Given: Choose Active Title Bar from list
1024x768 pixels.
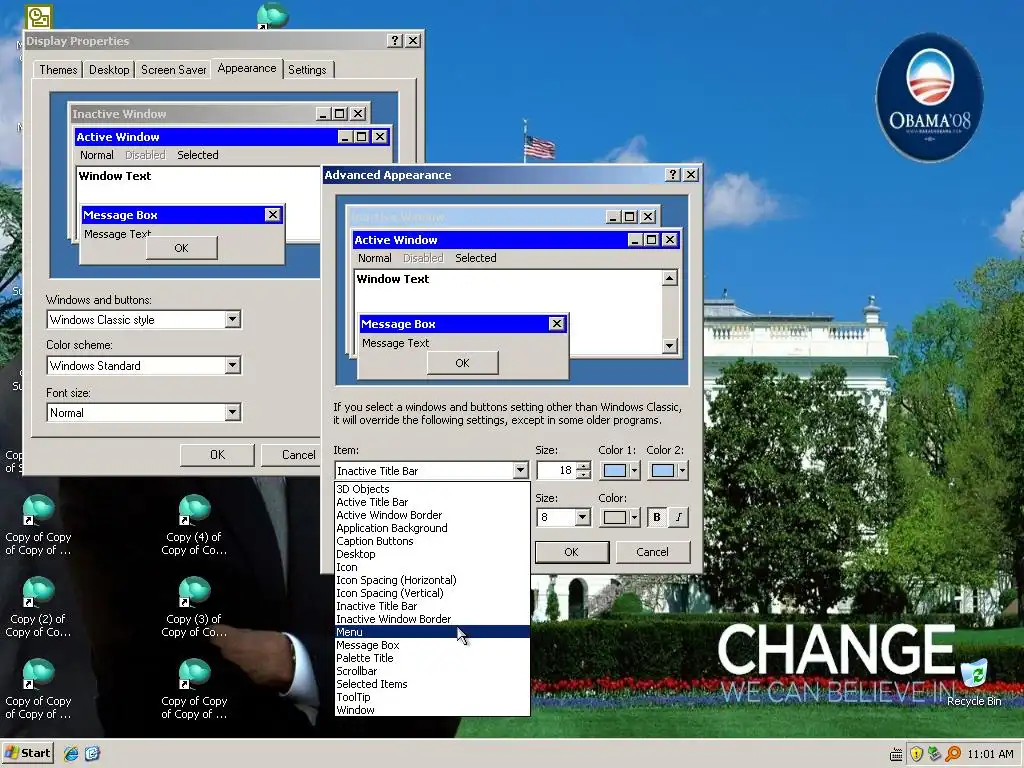Looking at the screenshot, I should [432, 502].
